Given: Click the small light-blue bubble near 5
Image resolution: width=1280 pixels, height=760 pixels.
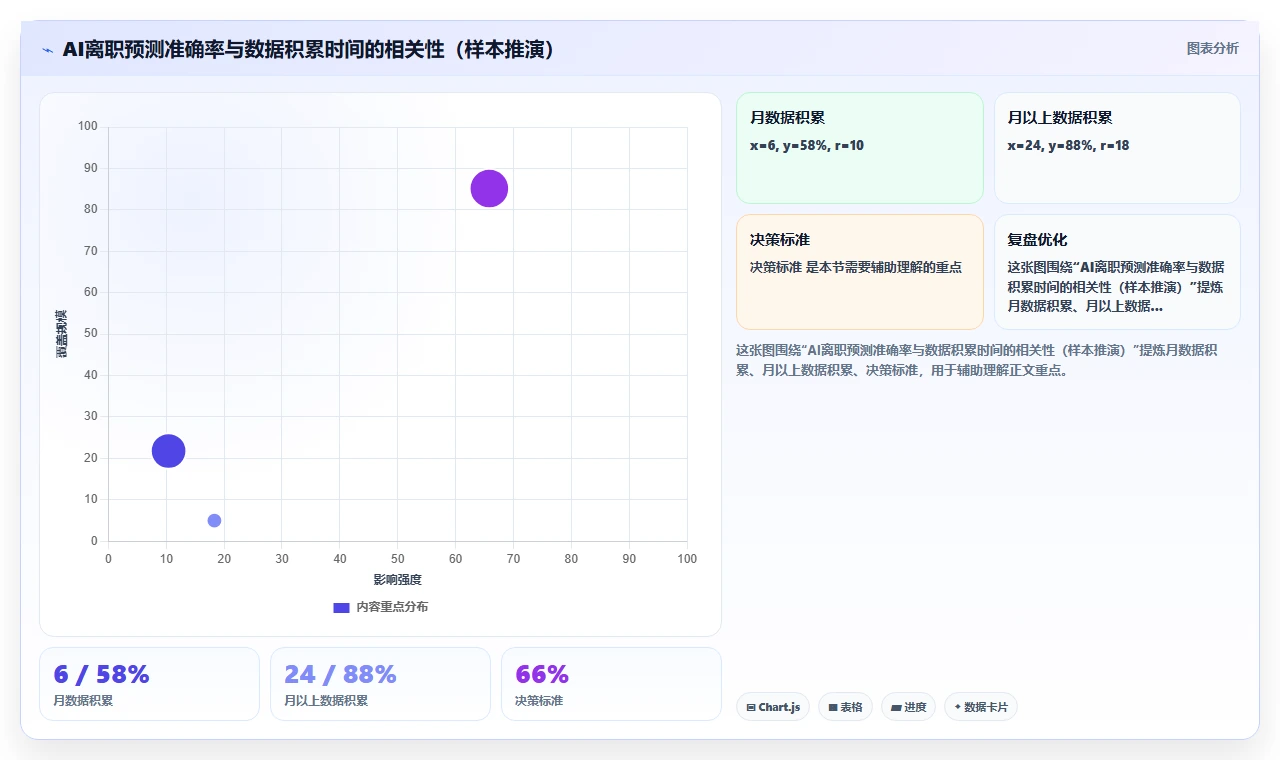Looking at the screenshot, I should (214, 520).
